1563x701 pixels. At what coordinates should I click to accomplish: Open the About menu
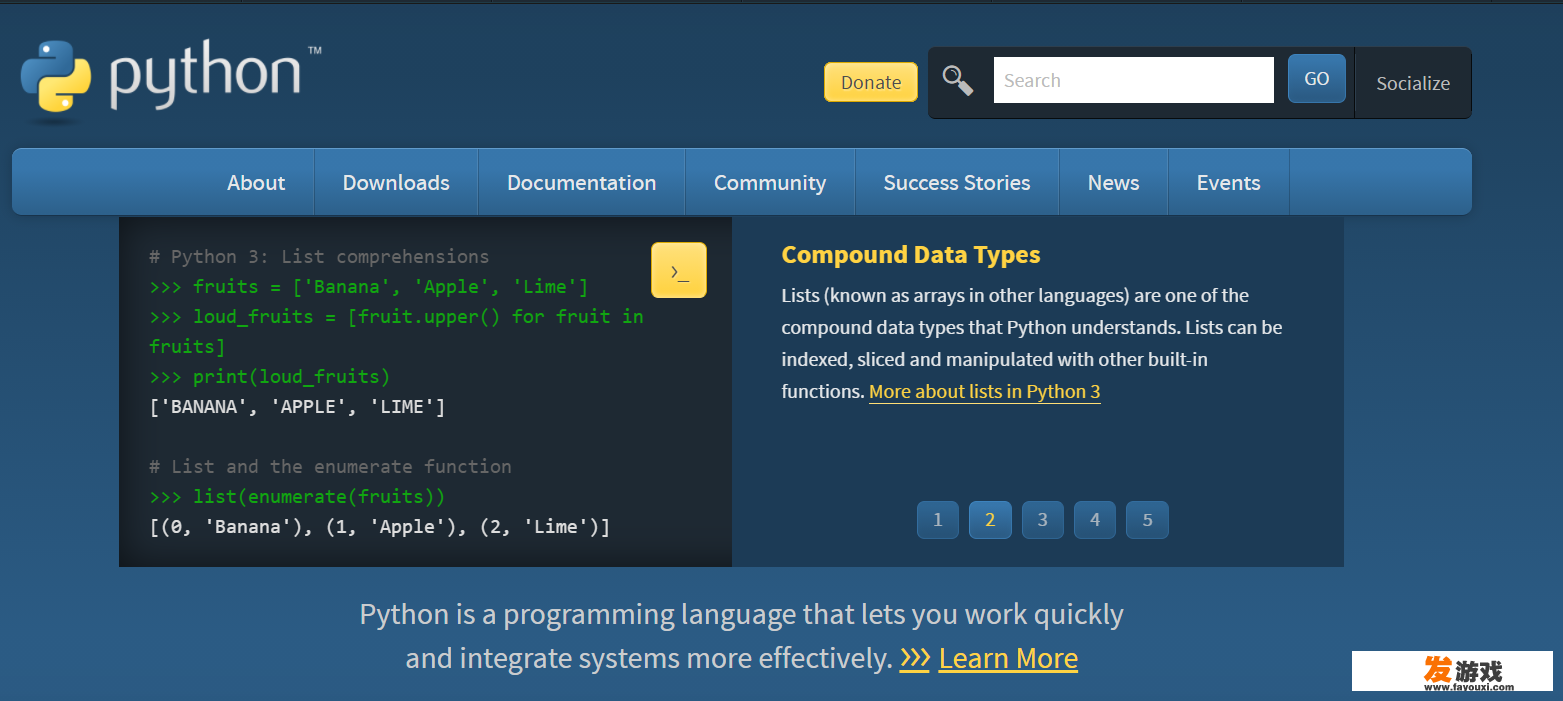click(256, 182)
